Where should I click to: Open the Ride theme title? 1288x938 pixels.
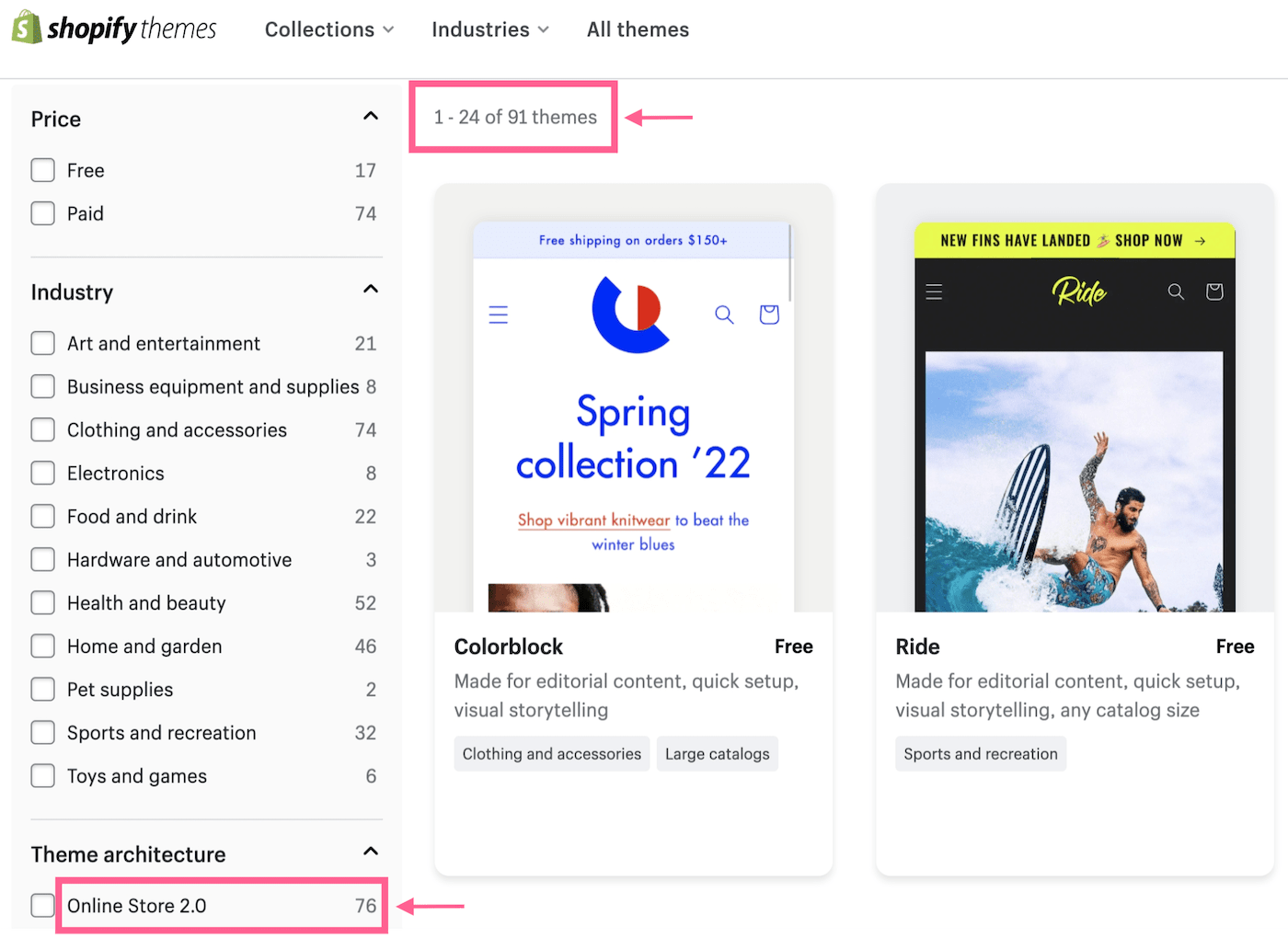(x=917, y=646)
